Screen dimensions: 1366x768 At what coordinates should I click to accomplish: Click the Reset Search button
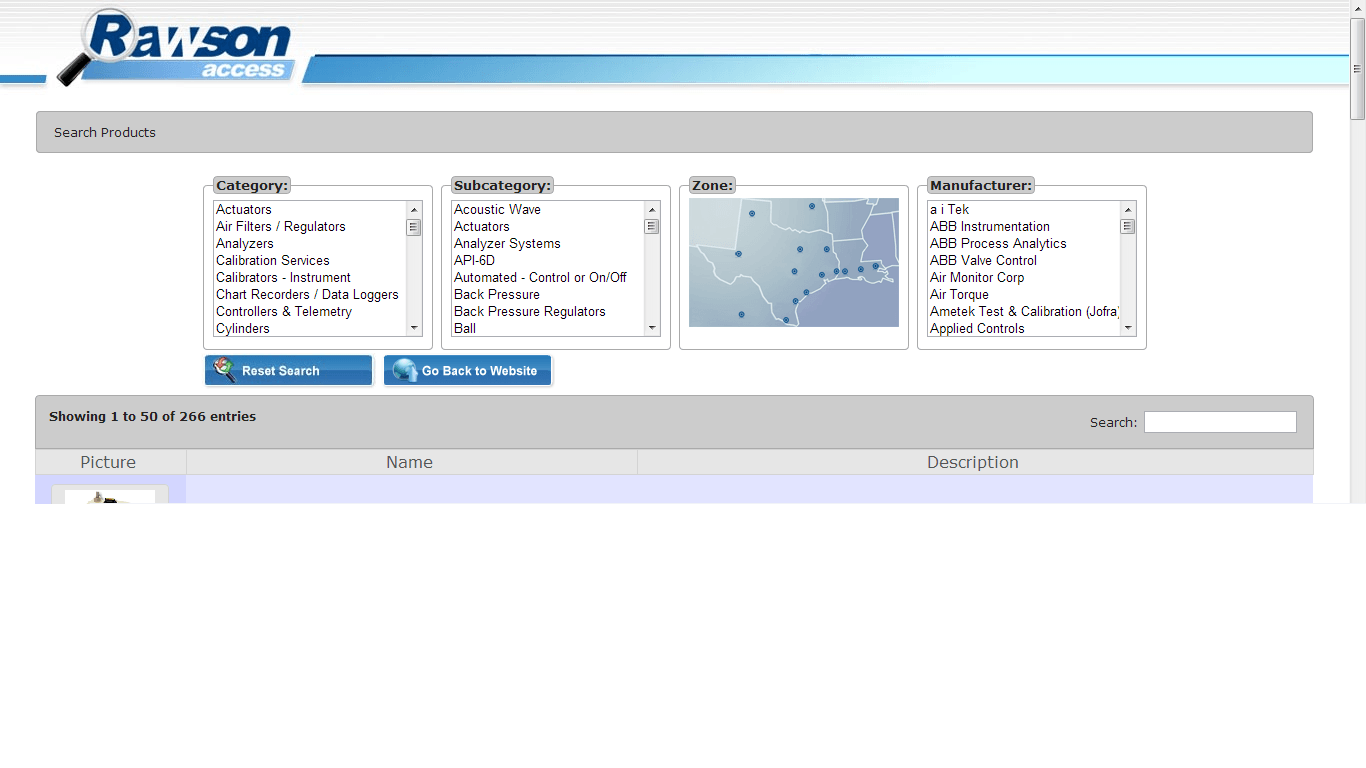(288, 371)
